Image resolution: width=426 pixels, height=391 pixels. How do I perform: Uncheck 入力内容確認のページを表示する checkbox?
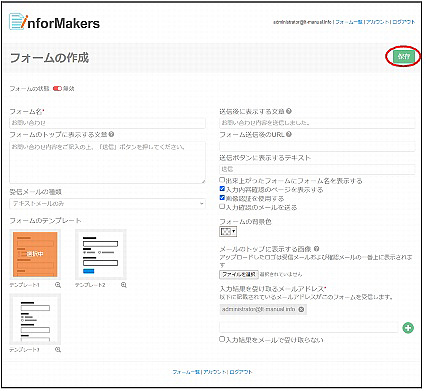[x=222, y=189]
